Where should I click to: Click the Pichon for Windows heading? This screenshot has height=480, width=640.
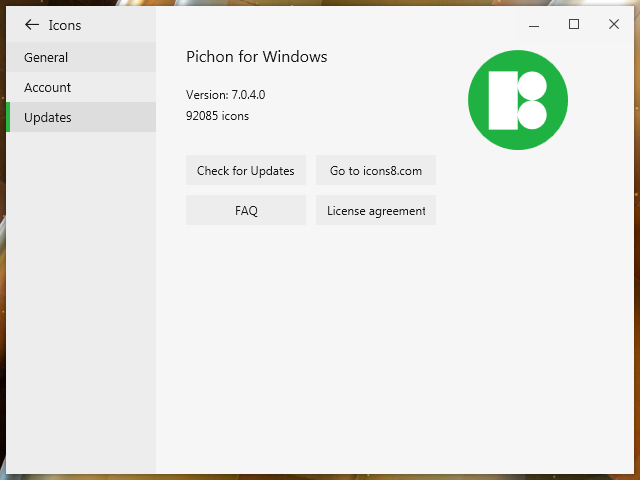[x=257, y=57]
